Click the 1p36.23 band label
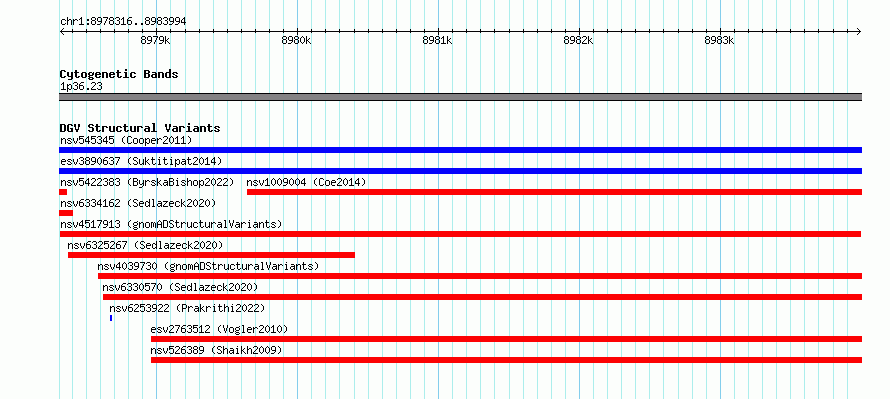This screenshot has height=399, width=890. tap(81, 87)
